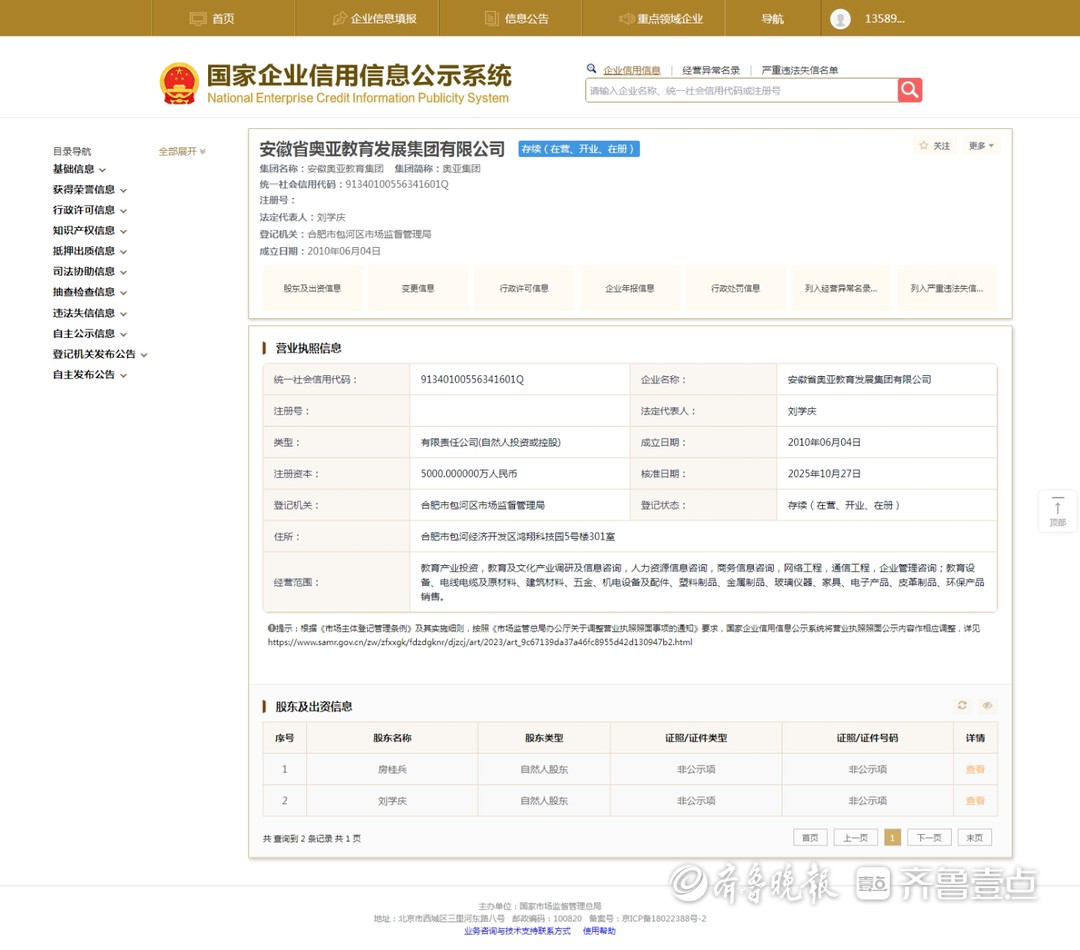The image size is (1080, 950).
Task: Click the user avatar icon in top bar
Action: (840, 19)
